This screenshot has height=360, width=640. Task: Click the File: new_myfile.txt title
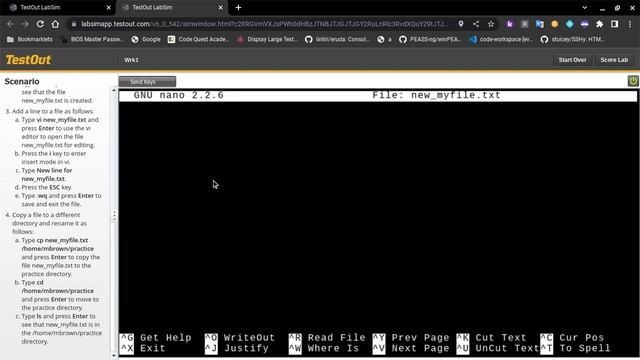tap(436, 96)
